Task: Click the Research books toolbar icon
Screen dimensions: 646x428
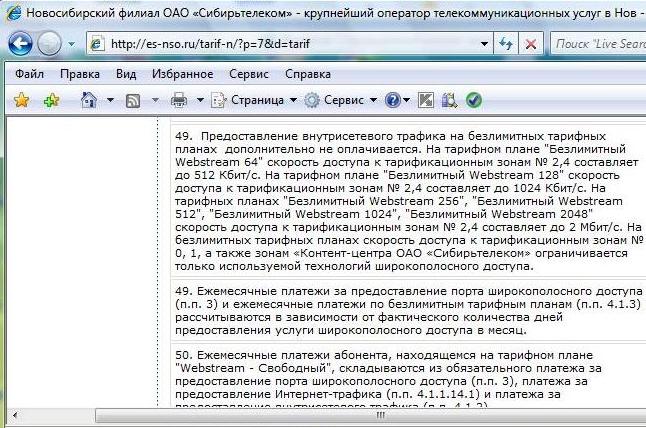Action: tap(449, 100)
